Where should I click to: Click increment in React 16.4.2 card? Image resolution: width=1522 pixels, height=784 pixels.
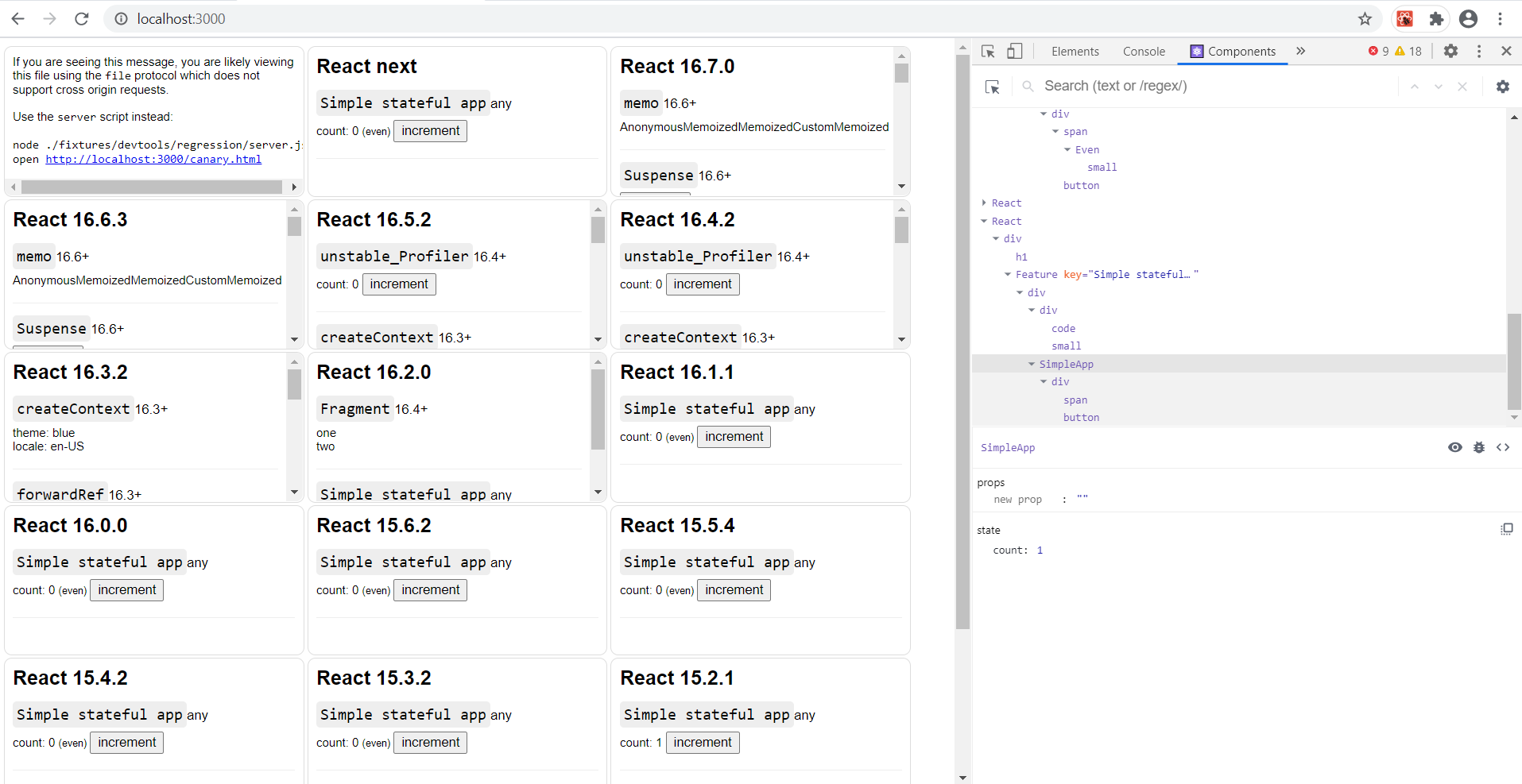tap(703, 284)
